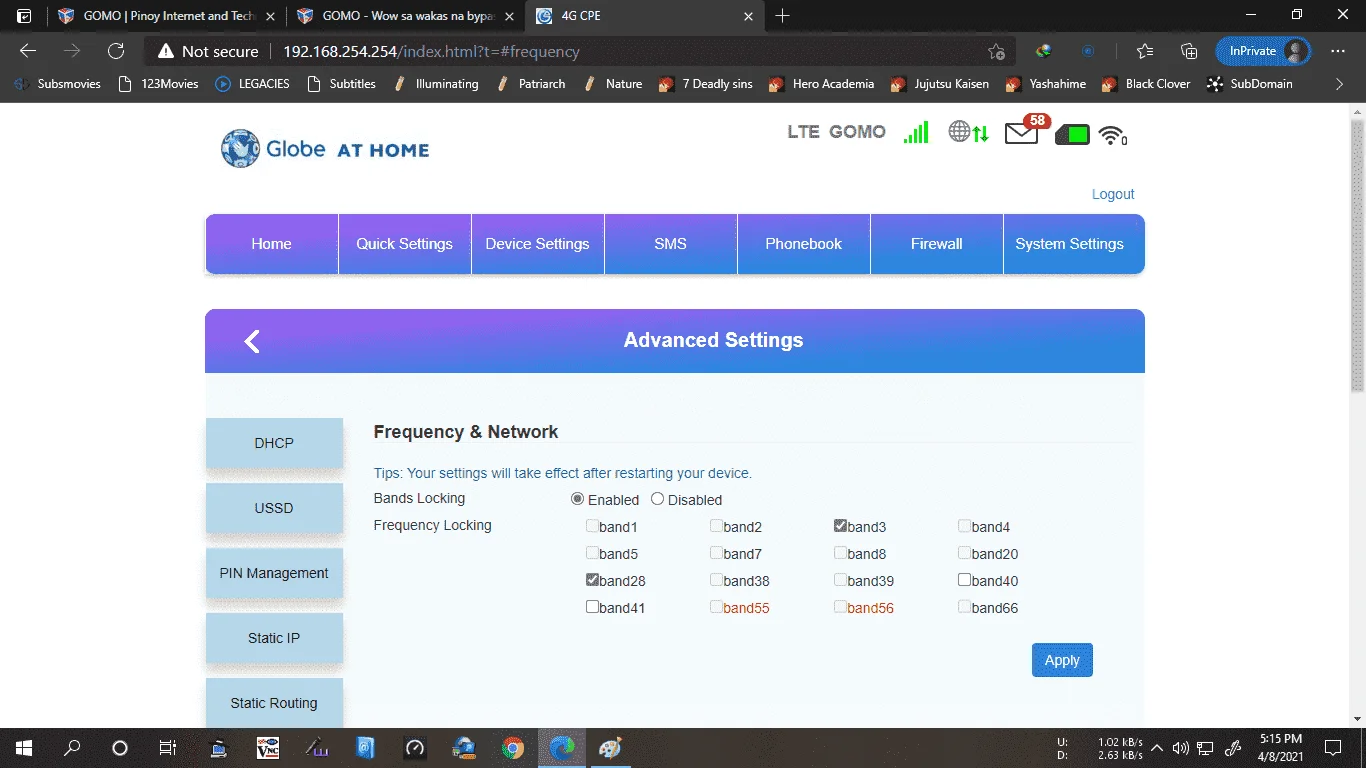Switch to the GOMO Pinoy Internet browser tab

166,16
